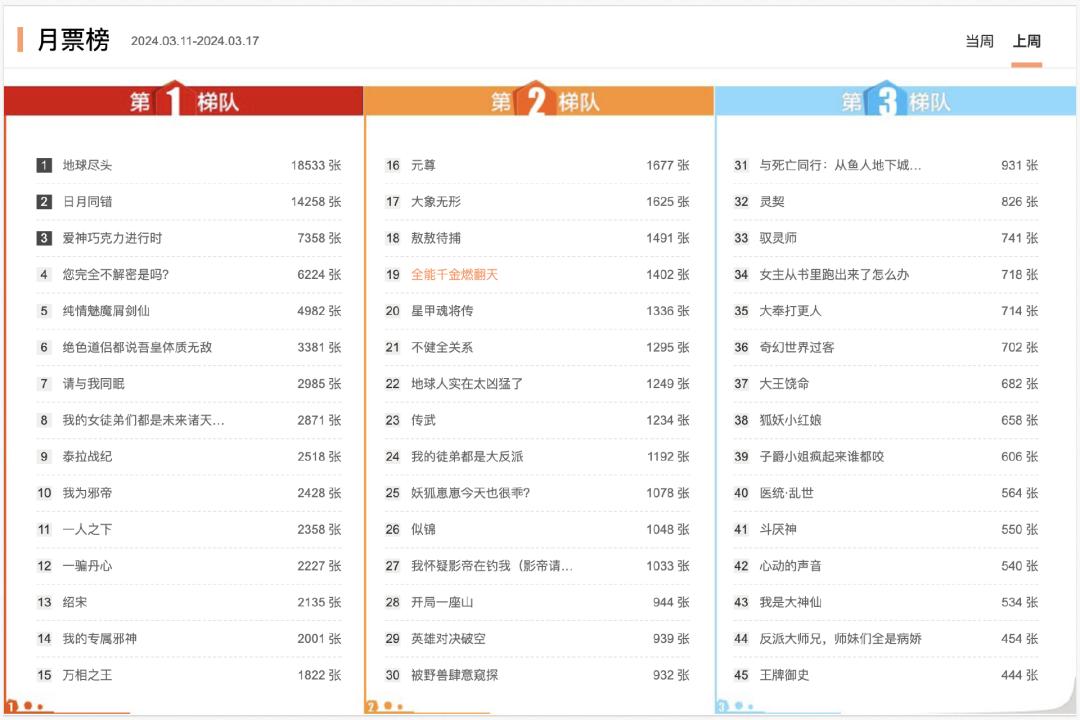The image size is (1080, 720).
Task: Open the title 一人之下
Action: pos(88,529)
